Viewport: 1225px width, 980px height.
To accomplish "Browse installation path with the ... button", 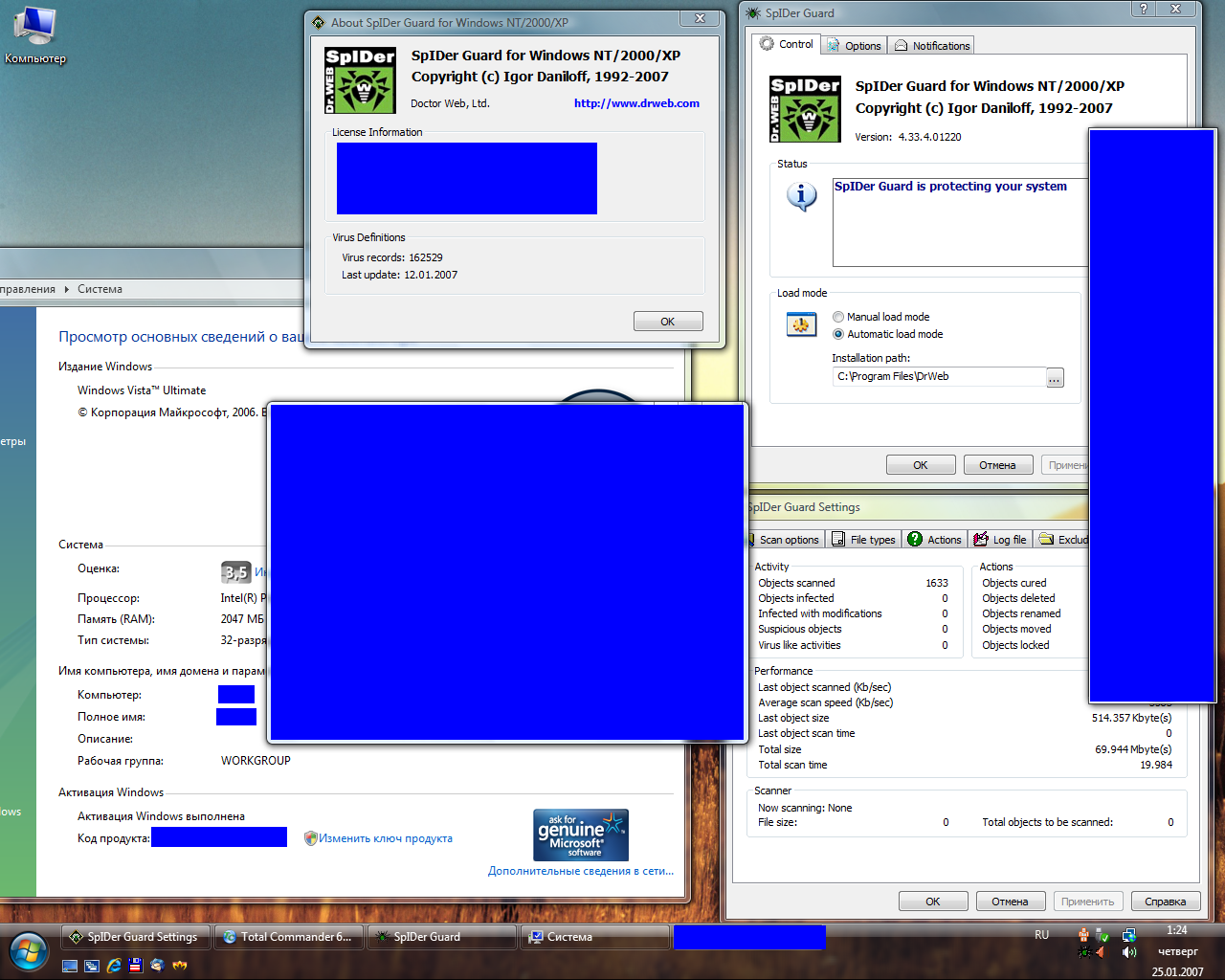I will point(1055,378).
